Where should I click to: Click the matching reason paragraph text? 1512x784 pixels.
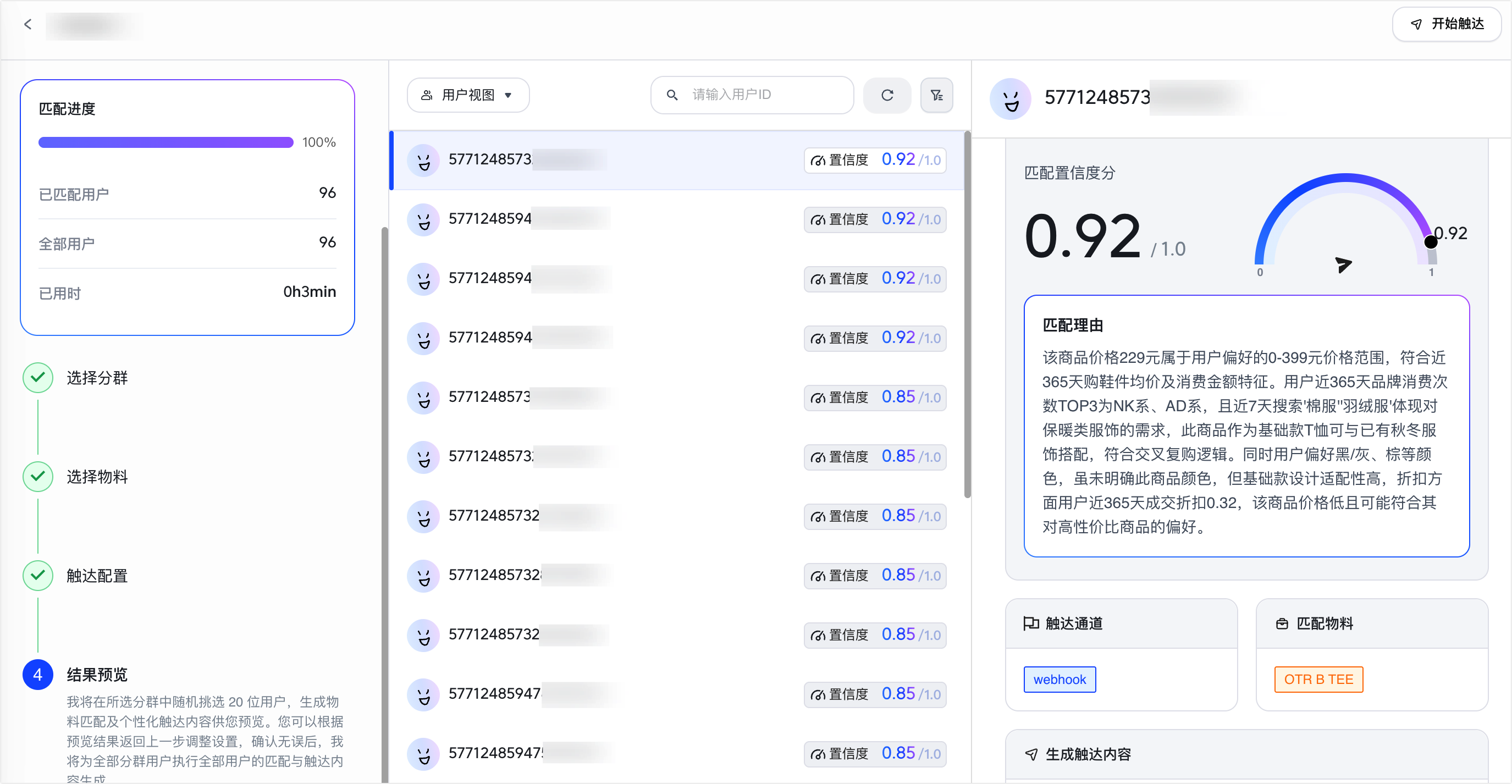click(1244, 442)
